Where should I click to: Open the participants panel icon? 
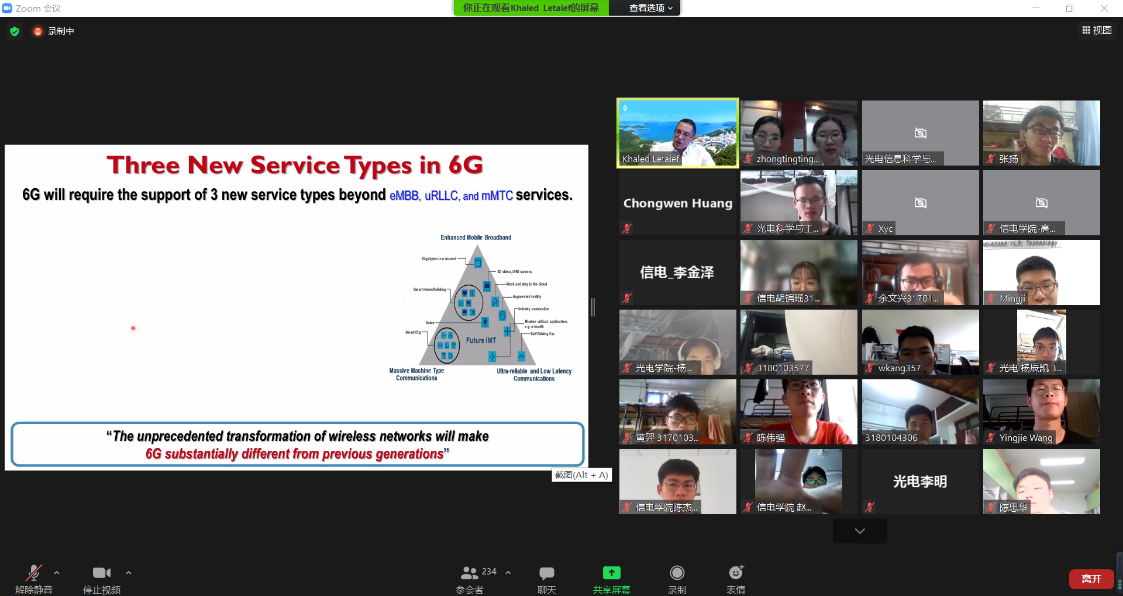(x=469, y=573)
